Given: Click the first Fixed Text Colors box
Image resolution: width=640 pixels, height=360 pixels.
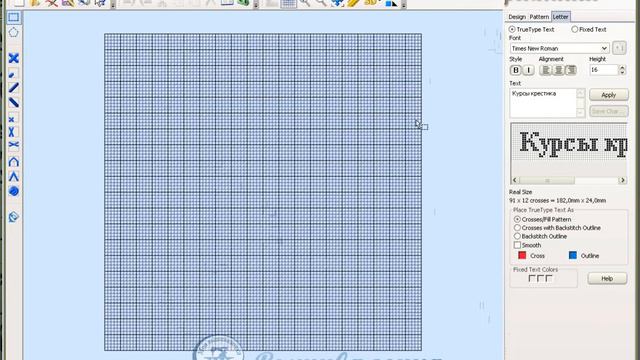Looking at the screenshot, I should click(x=531, y=278).
